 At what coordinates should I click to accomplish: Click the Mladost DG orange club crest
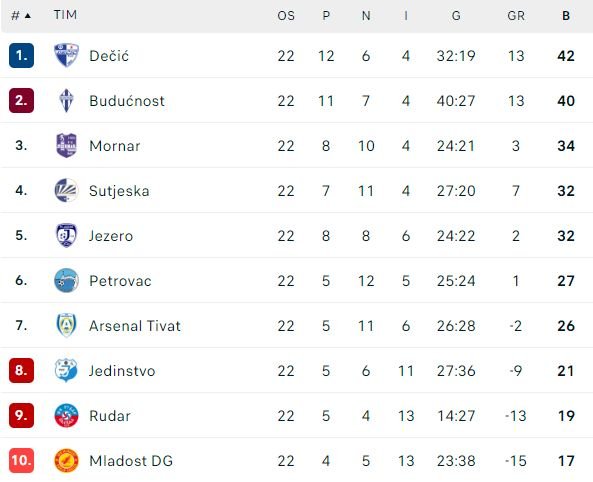(x=66, y=460)
